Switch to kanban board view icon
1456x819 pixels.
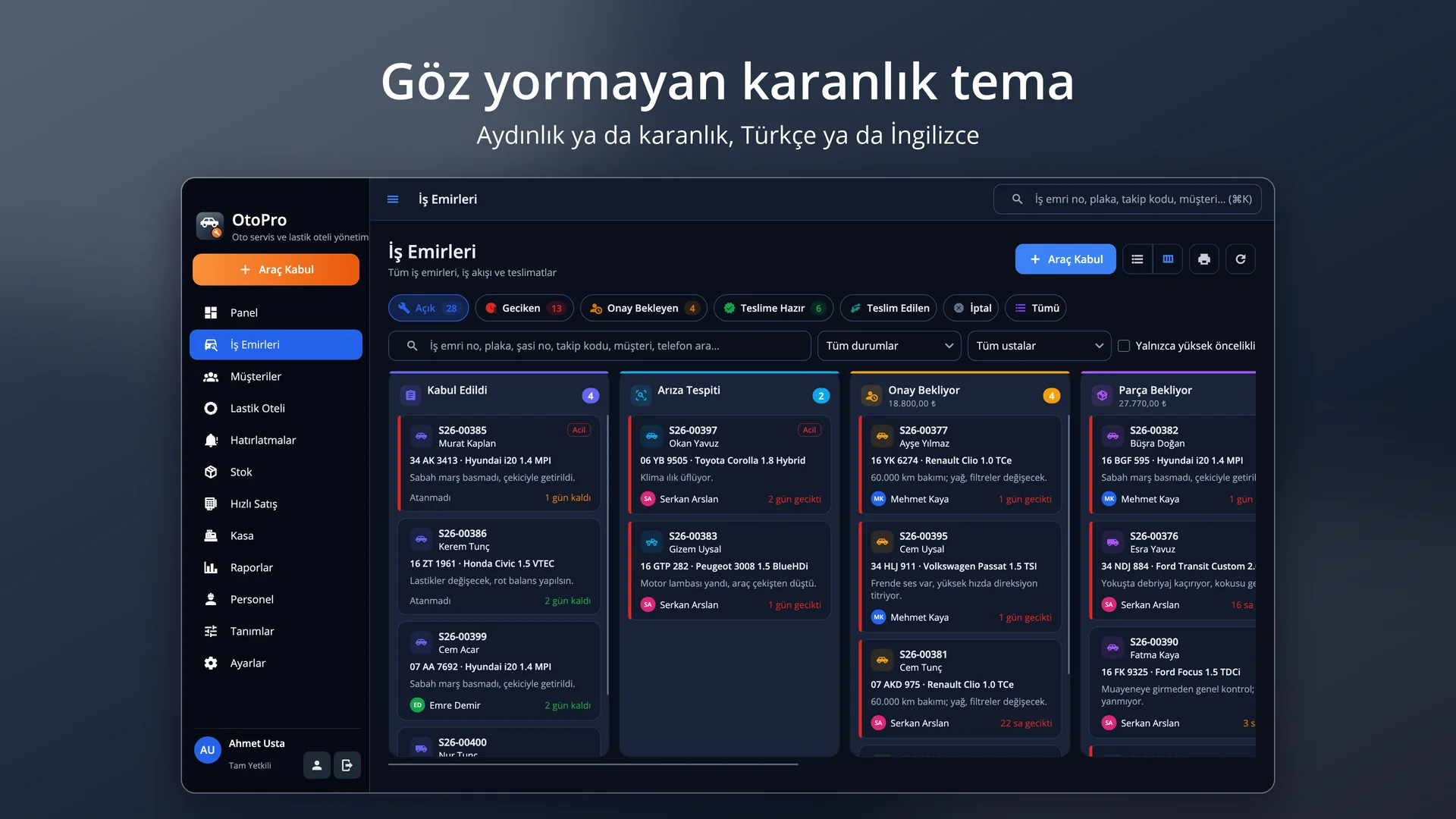pos(1168,259)
